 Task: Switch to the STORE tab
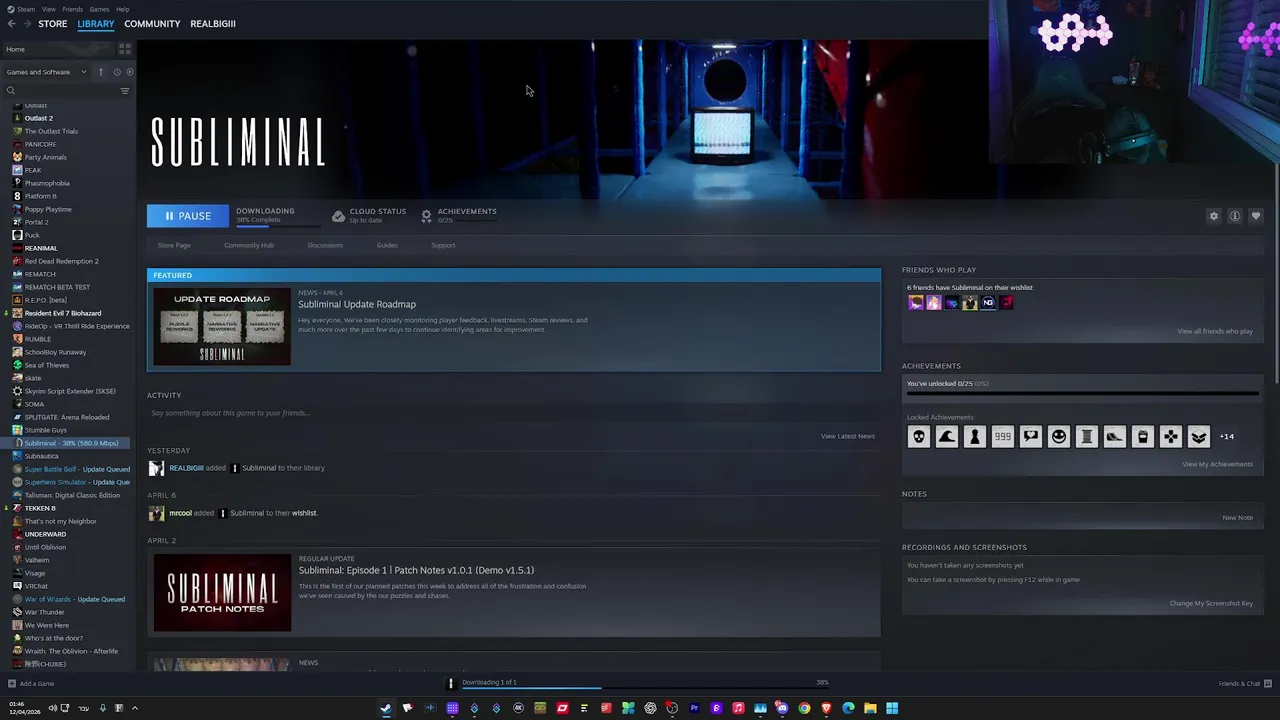click(53, 23)
